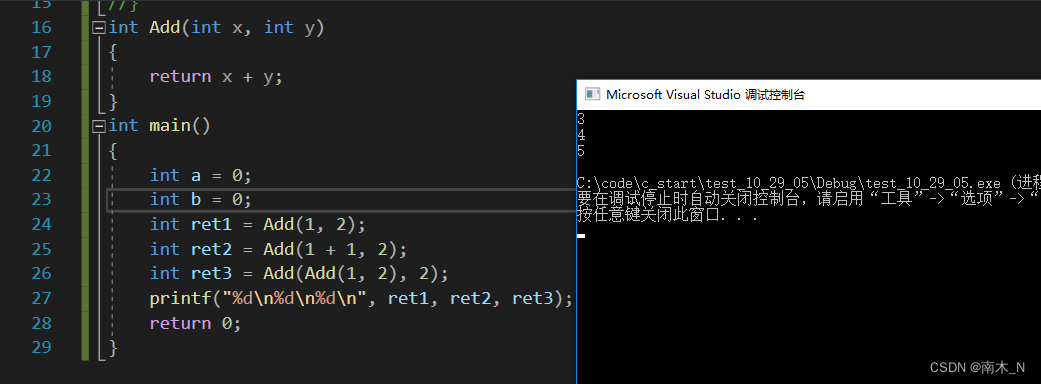The image size is (1041, 384).
Task: Click the 'int Add(int x, int y)' declaration
Action: 216,28
